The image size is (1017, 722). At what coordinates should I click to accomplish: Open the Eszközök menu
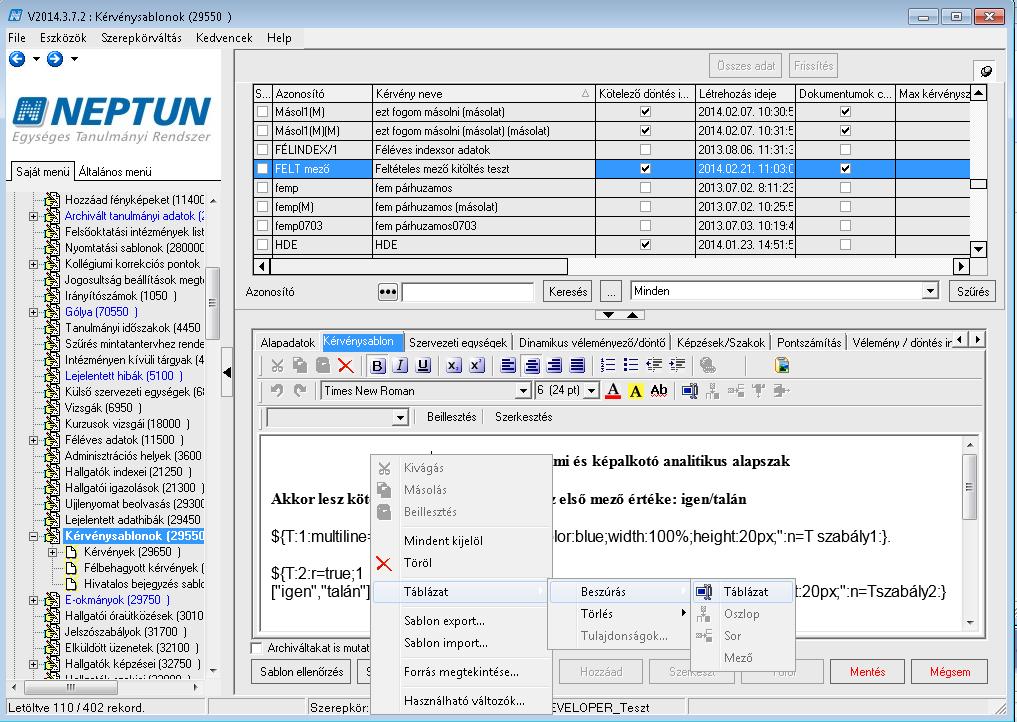(x=63, y=38)
